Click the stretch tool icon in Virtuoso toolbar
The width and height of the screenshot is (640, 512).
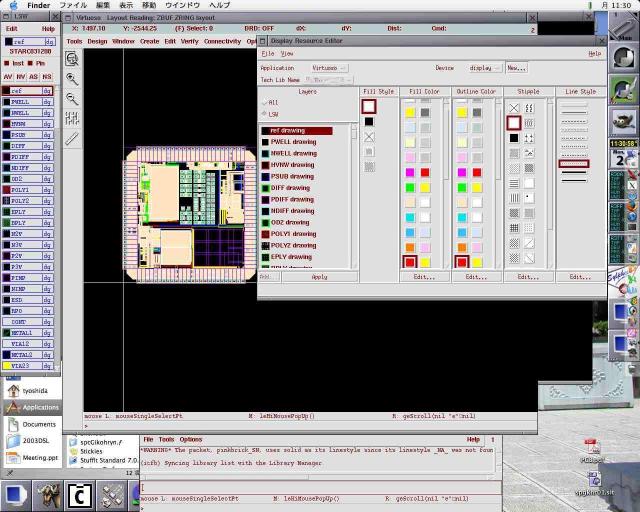(72, 118)
